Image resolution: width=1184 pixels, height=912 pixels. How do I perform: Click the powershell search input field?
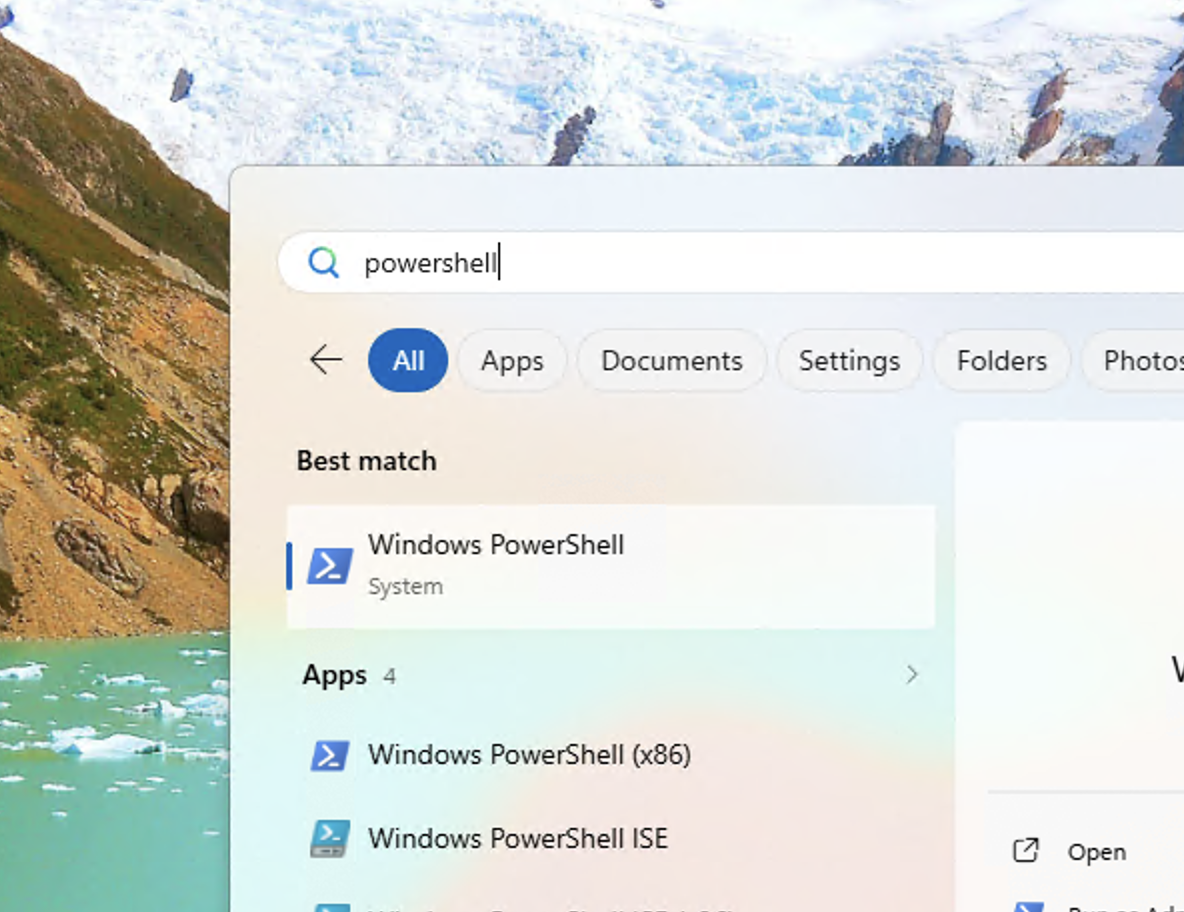tap(731, 262)
